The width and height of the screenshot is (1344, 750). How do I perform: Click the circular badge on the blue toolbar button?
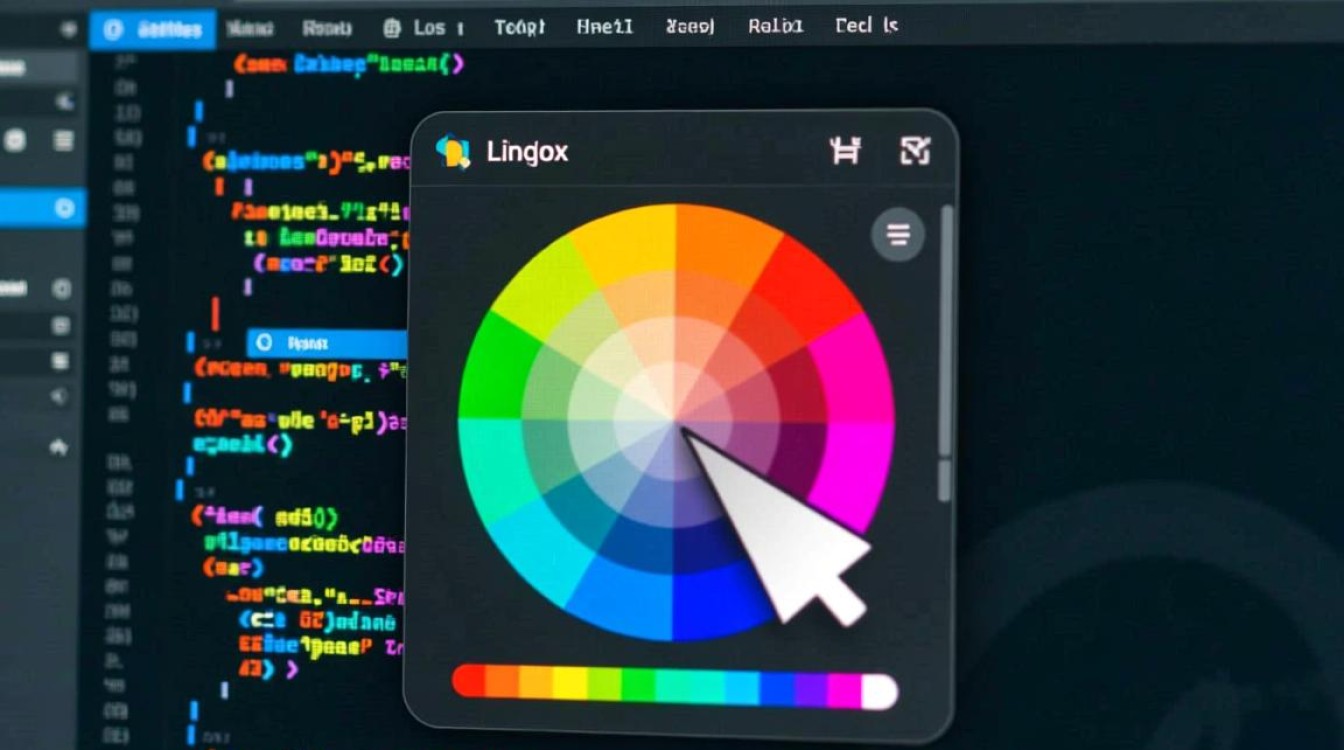(x=112, y=29)
